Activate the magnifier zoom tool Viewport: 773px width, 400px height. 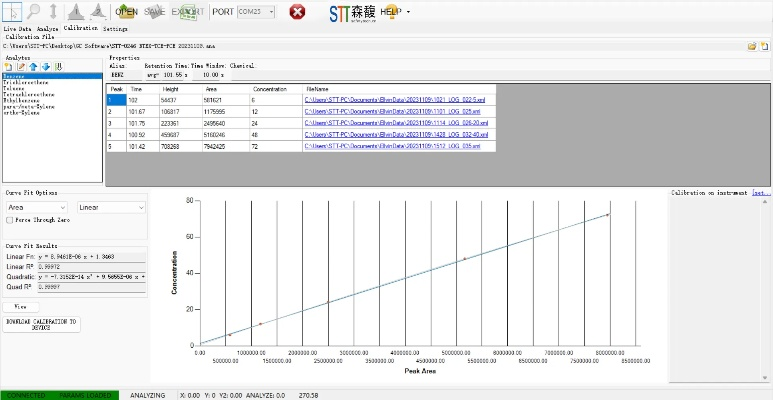[x=34, y=11]
